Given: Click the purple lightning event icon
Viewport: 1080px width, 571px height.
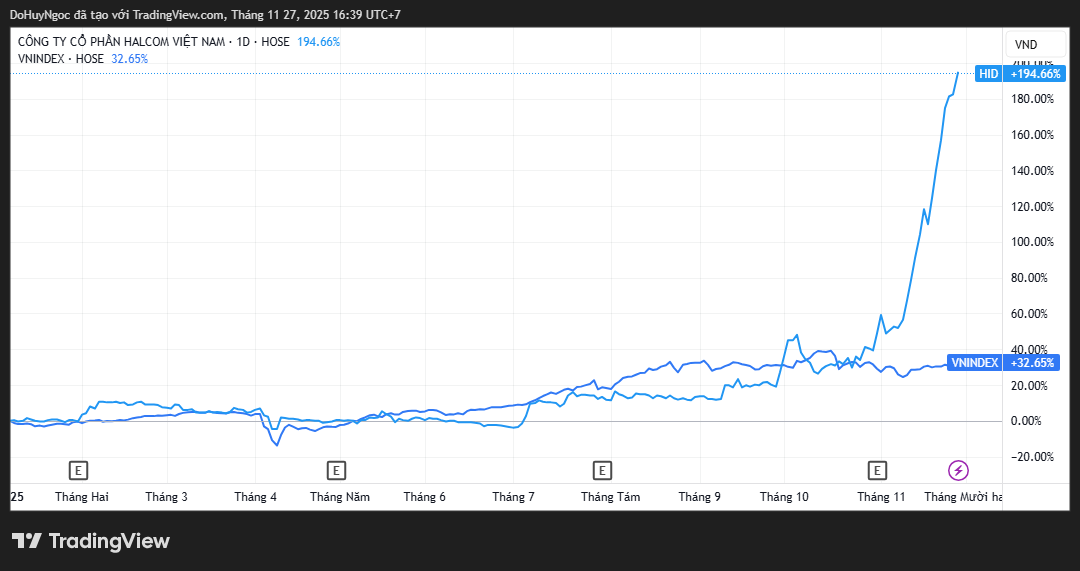Looking at the screenshot, I should [x=958, y=471].
